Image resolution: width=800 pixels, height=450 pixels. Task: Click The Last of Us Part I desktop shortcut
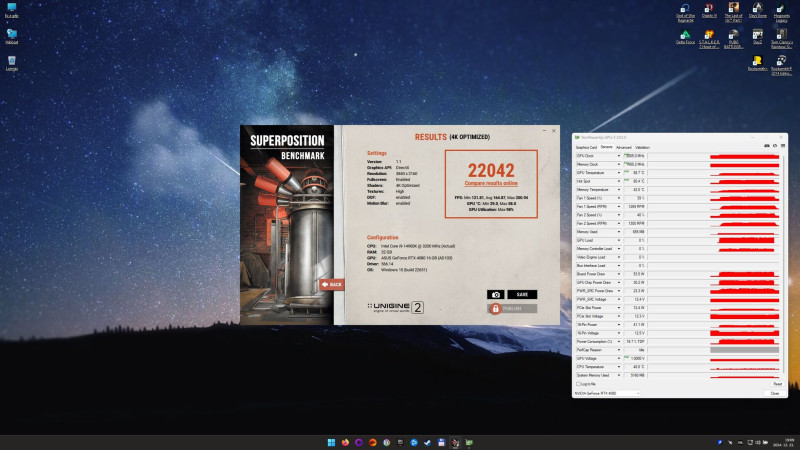[733, 12]
